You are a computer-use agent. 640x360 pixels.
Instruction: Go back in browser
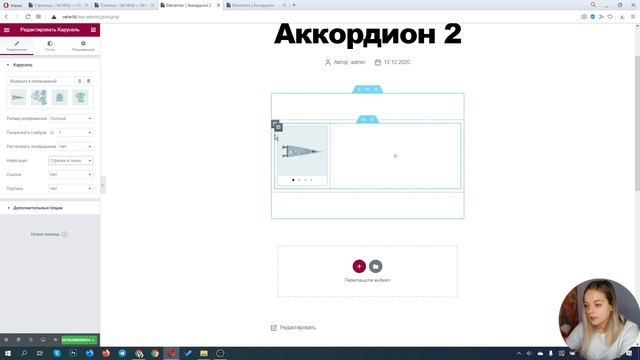tap(6, 17)
